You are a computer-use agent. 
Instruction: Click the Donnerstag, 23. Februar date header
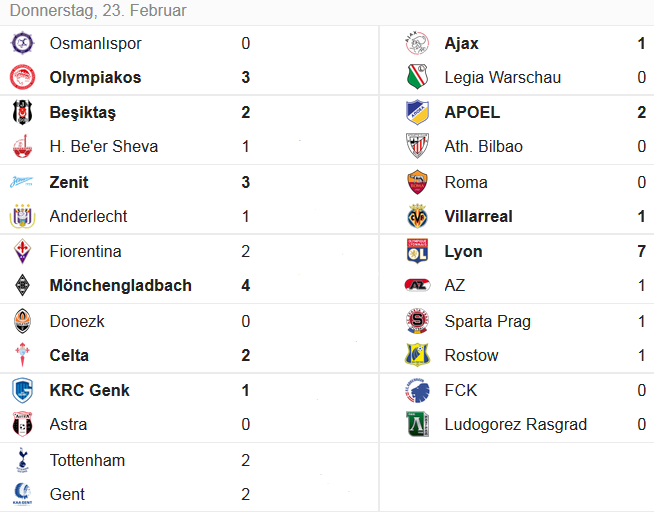tap(98, 10)
